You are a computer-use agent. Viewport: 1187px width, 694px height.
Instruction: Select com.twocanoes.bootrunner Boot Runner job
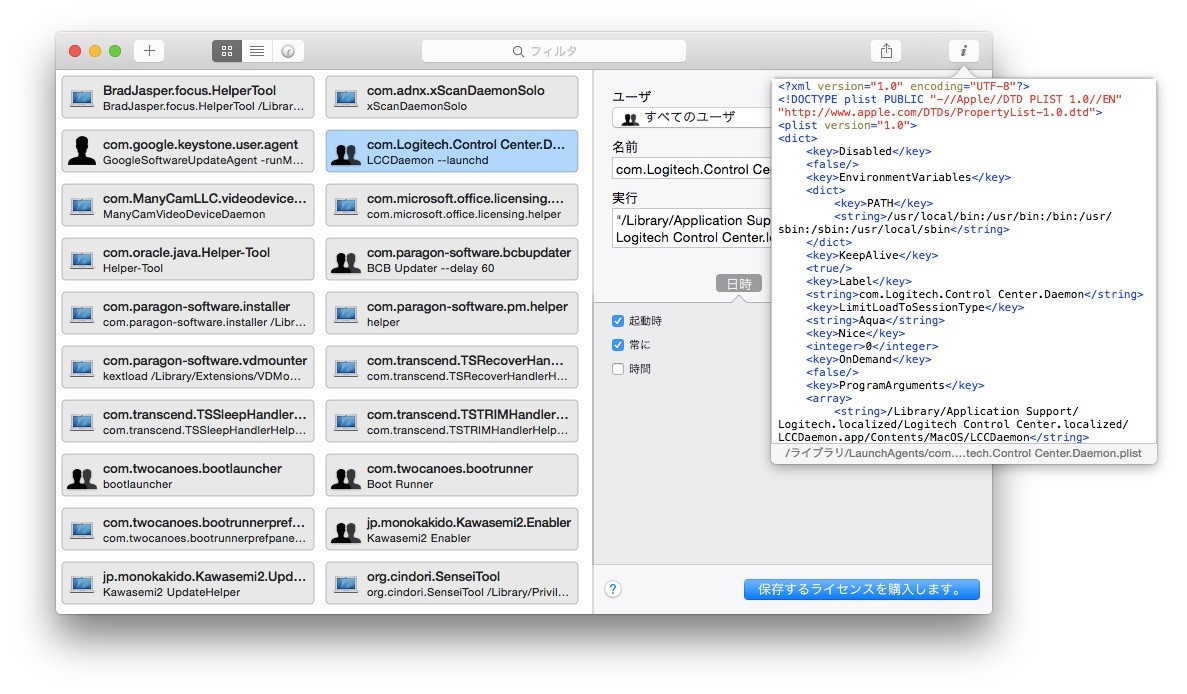click(452, 475)
